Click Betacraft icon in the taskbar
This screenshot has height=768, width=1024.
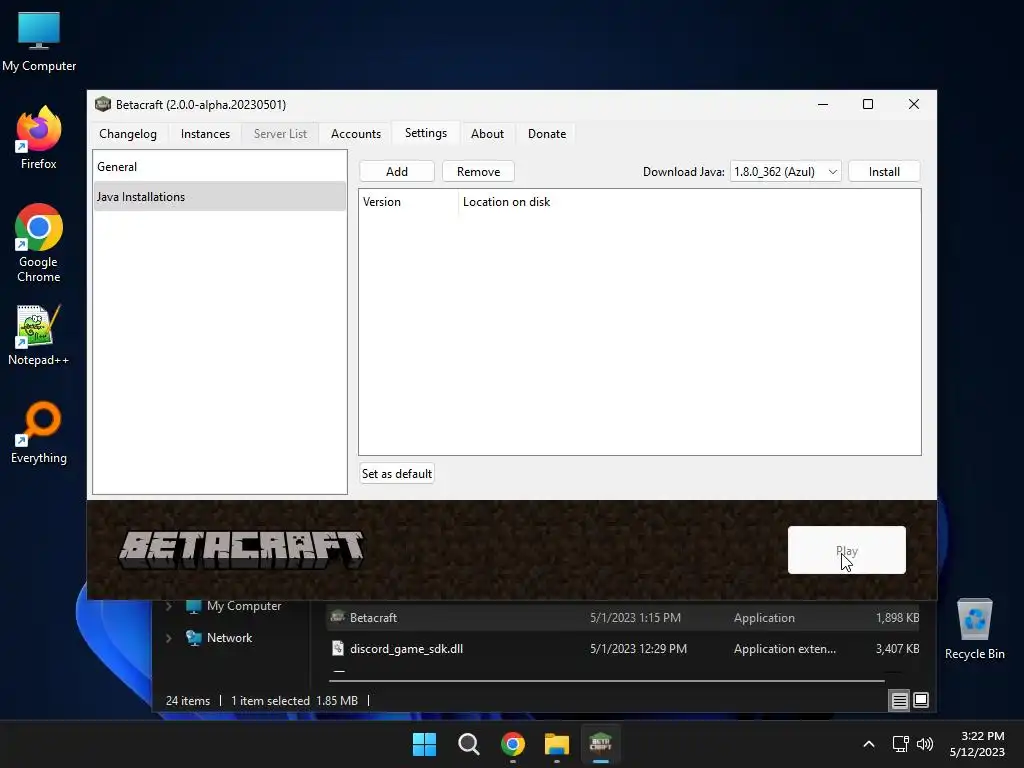(x=600, y=744)
